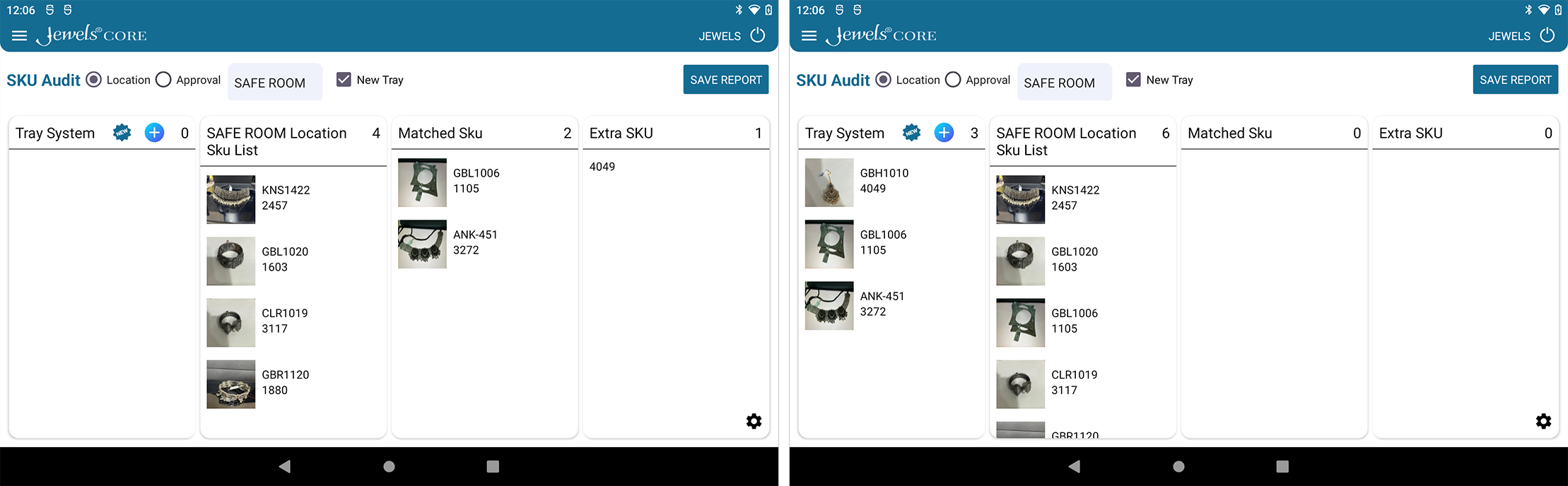Tap ANK-451 thumbnail in Matched Sku list
Screen dimensions: 1568x486
coord(422,244)
